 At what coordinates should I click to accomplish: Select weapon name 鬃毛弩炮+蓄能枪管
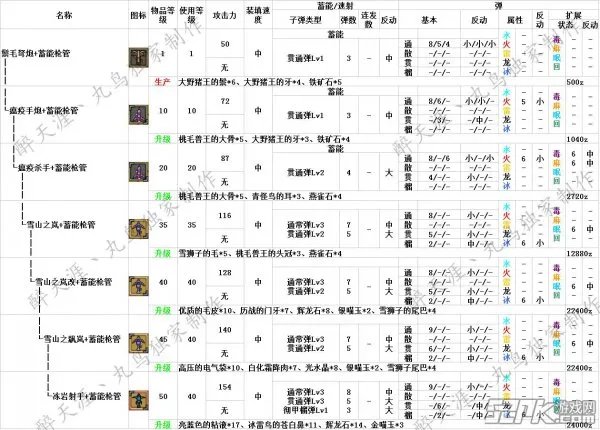(36, 53)
